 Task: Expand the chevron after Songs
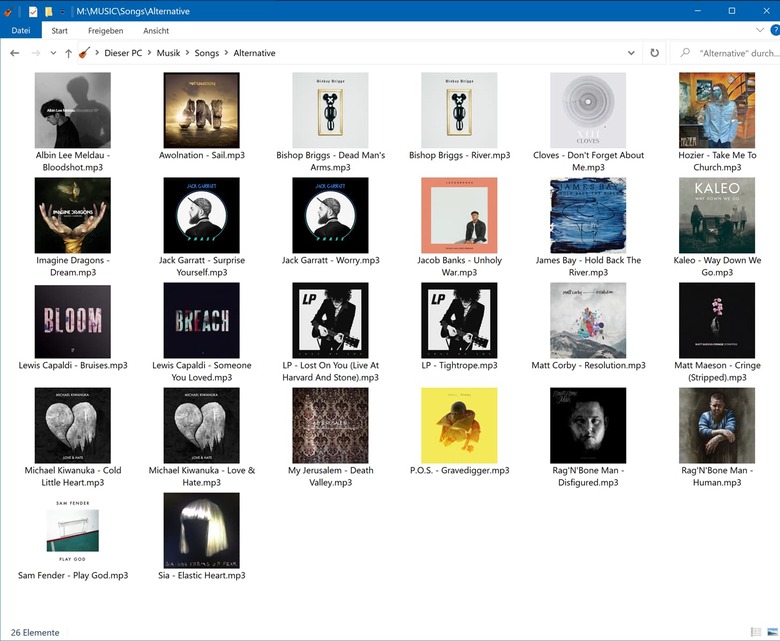pyautogui.click(x=226, y=53)
